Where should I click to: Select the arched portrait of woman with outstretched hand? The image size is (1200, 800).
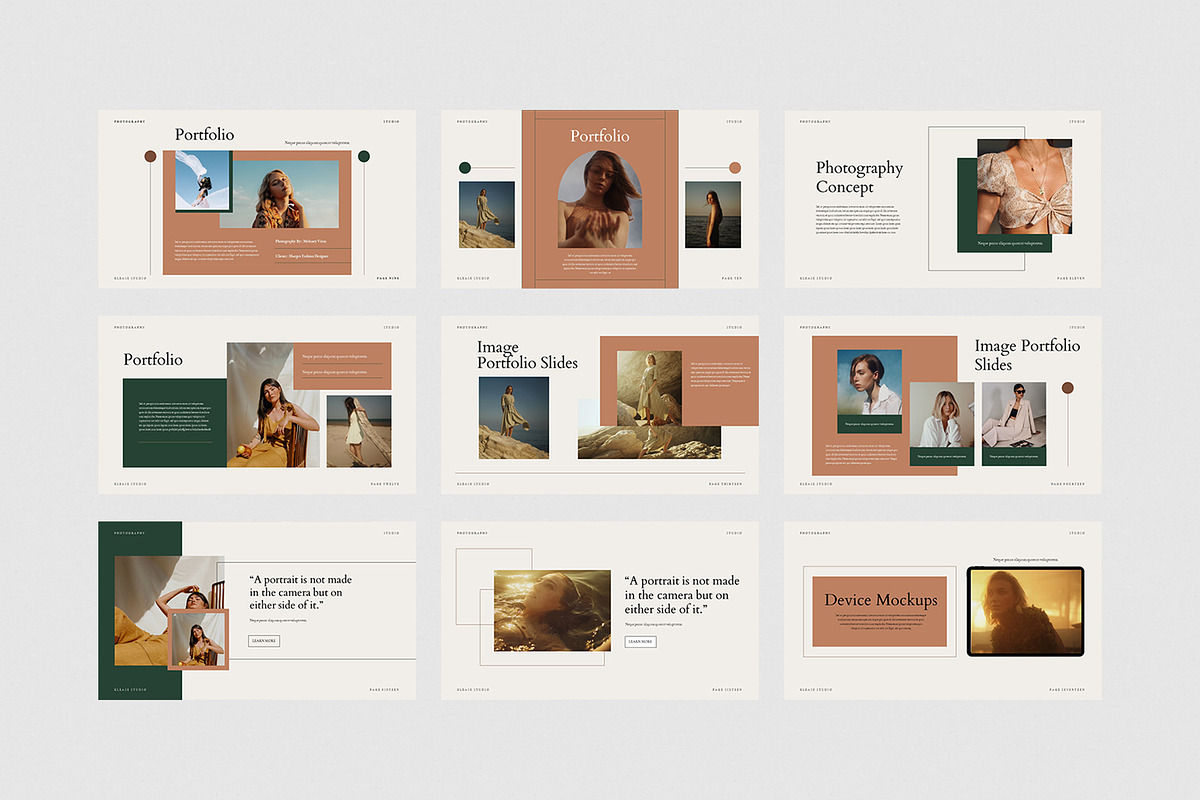coord(600,200)
